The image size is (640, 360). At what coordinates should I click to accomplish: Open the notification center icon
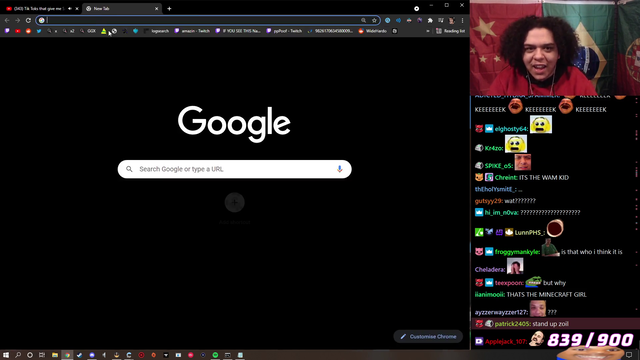(629, 355)
